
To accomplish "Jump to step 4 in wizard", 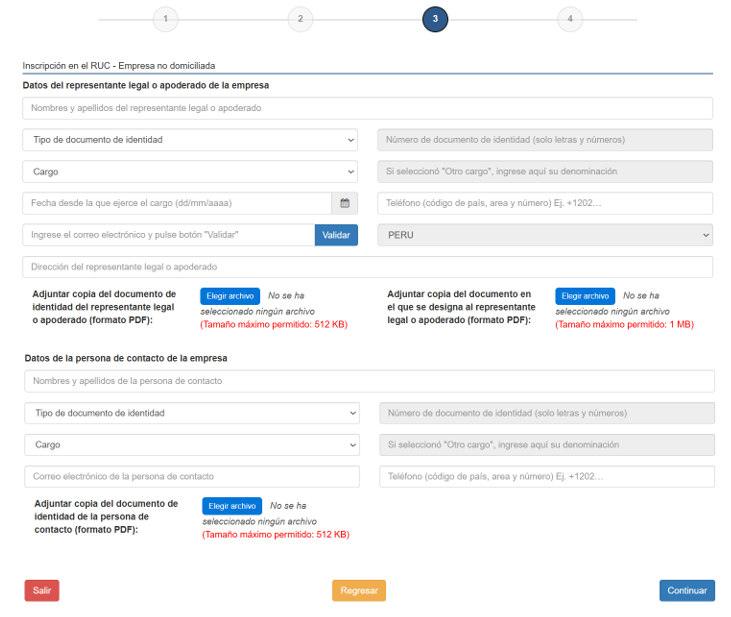I will click(x=570, y=19).
